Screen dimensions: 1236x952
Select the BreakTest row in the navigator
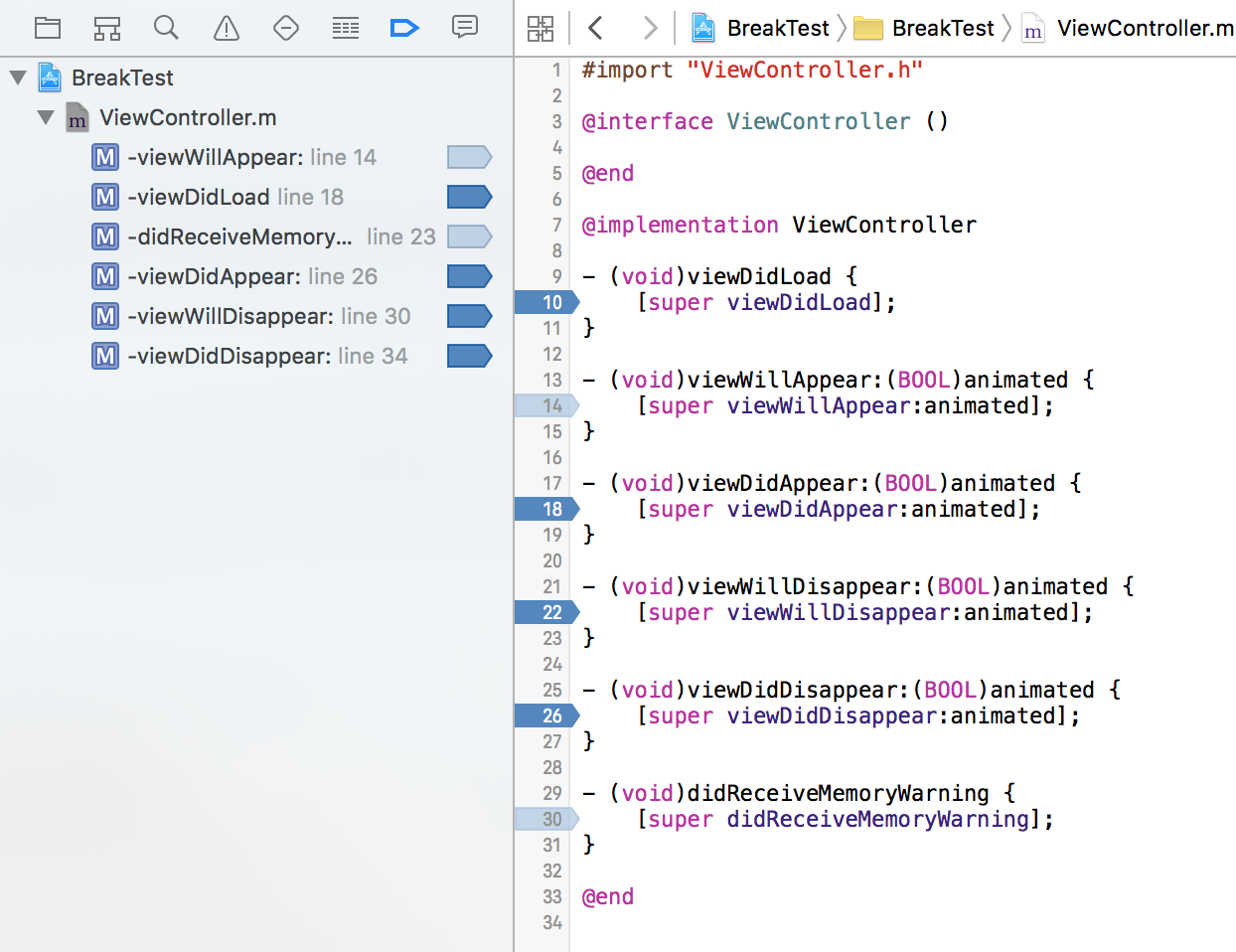pyautogui.click(x=256, y=78)
